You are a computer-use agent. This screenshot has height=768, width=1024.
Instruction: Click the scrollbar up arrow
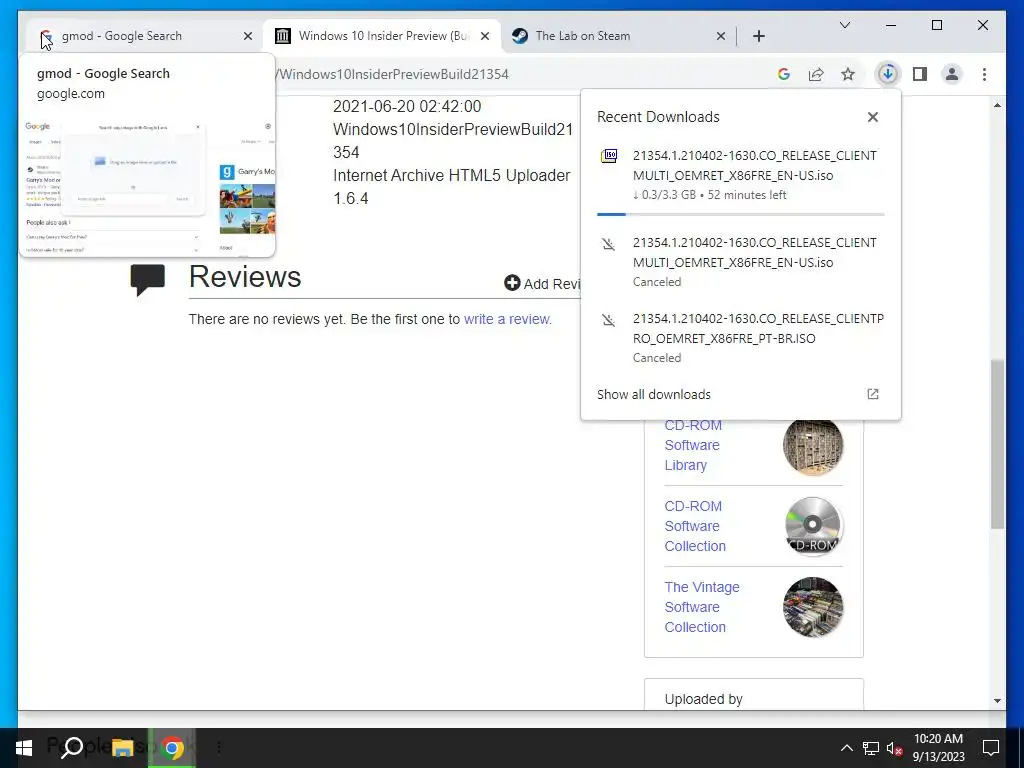pyautogui.click(x=997, y=105)
